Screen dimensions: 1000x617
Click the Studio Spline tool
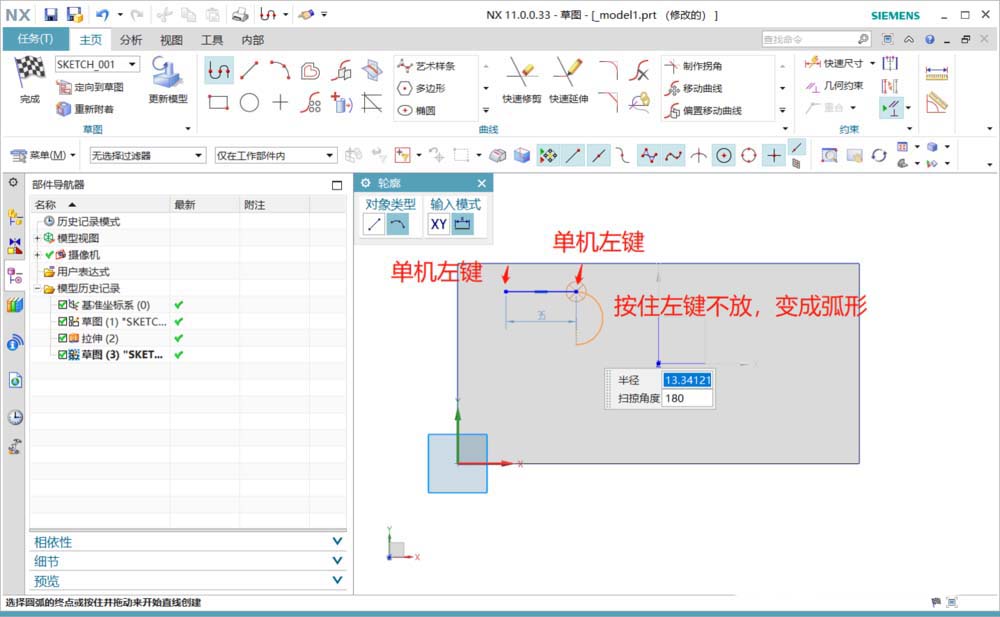pos(426,66)
